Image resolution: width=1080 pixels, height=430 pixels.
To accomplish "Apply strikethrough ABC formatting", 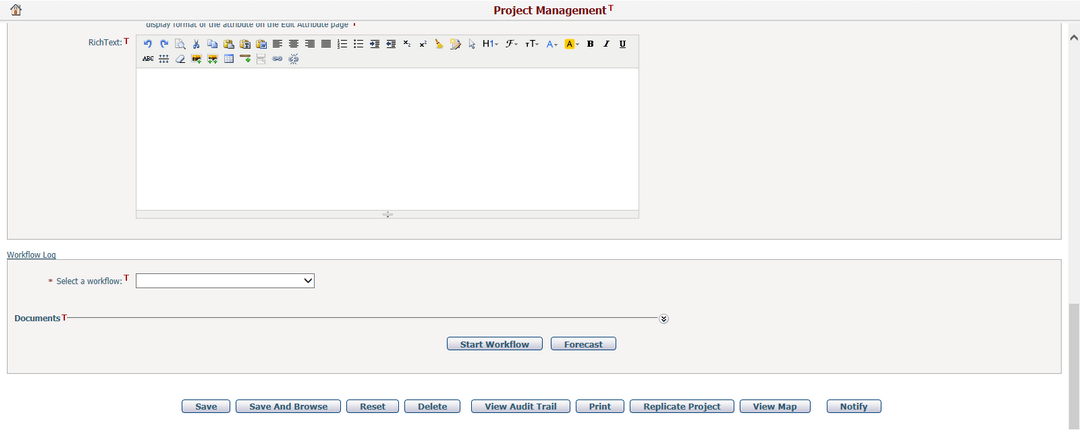I will [x=147, y=59].
